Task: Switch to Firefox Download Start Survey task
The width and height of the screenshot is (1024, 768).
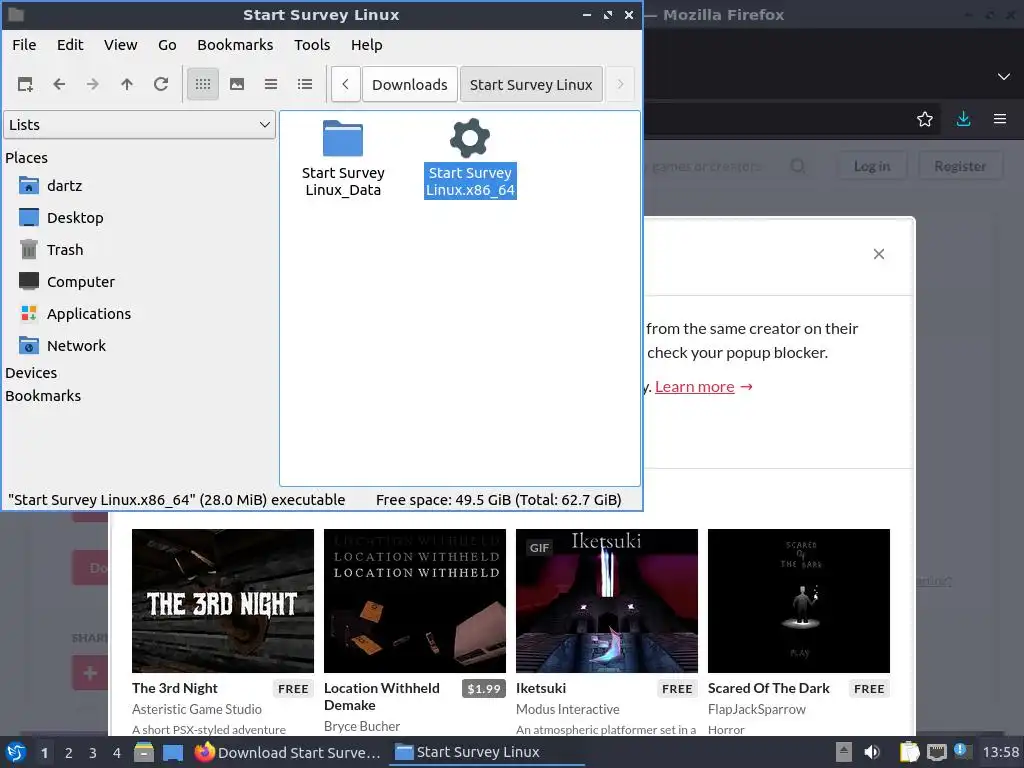Action: coord(287,752)
